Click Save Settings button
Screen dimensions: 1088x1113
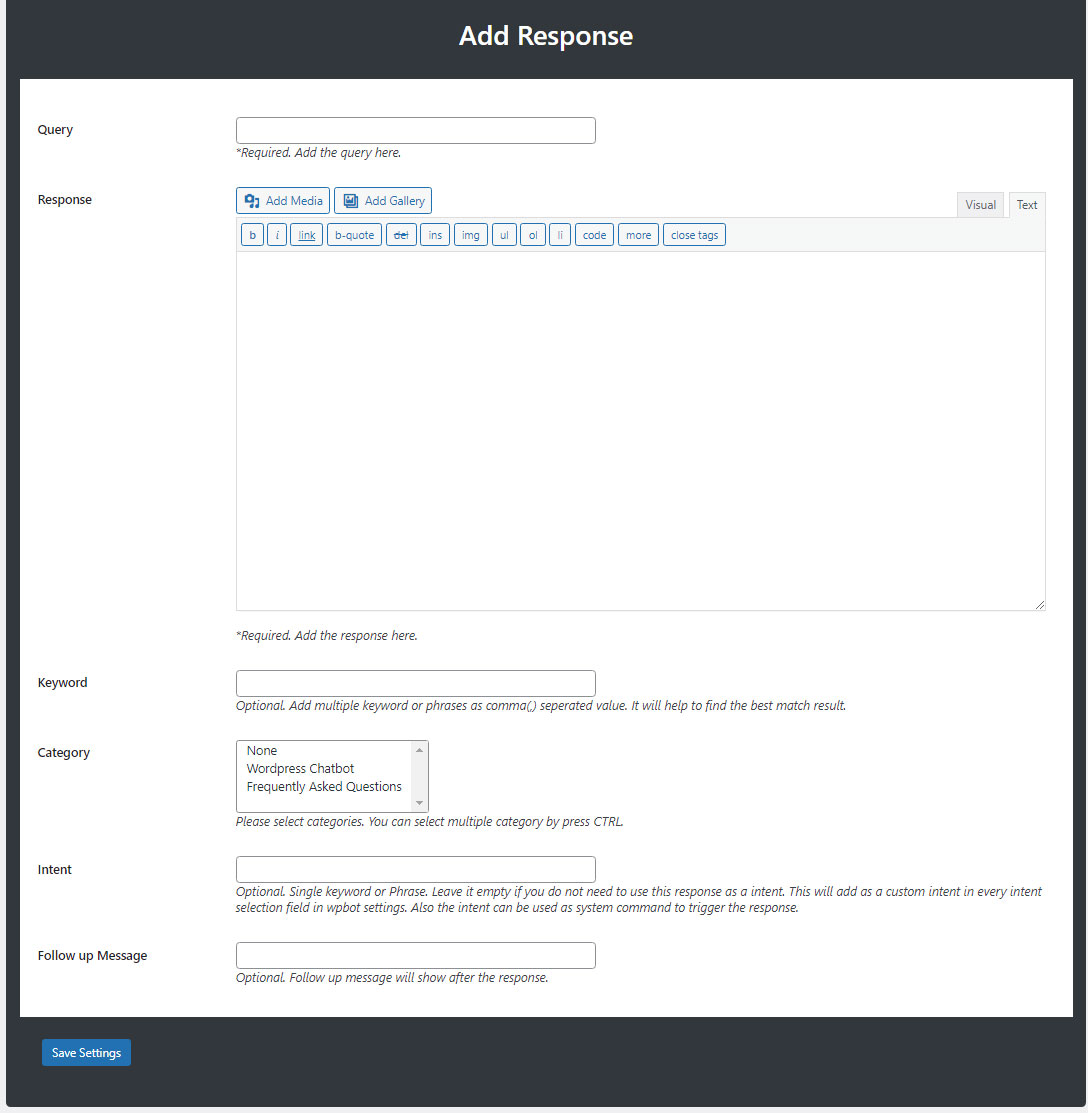tap(86, 1053)
